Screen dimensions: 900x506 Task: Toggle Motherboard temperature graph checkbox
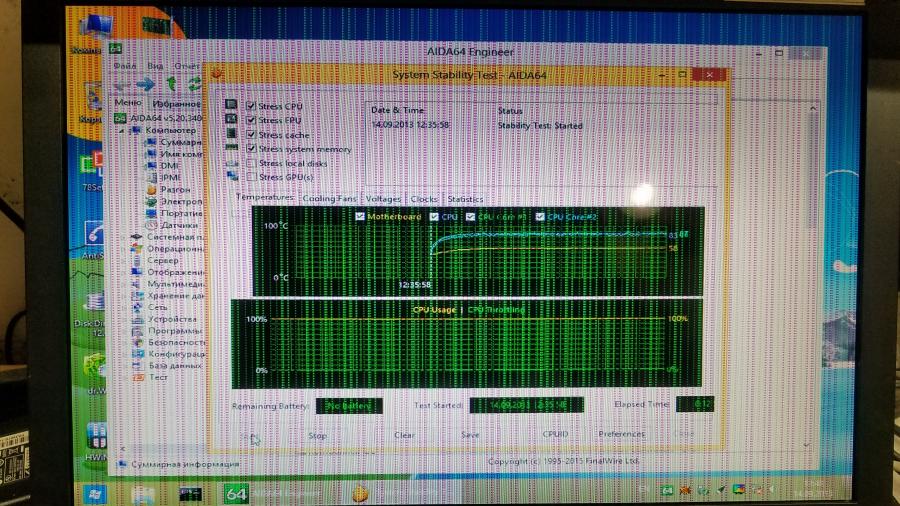click(360, 216)
